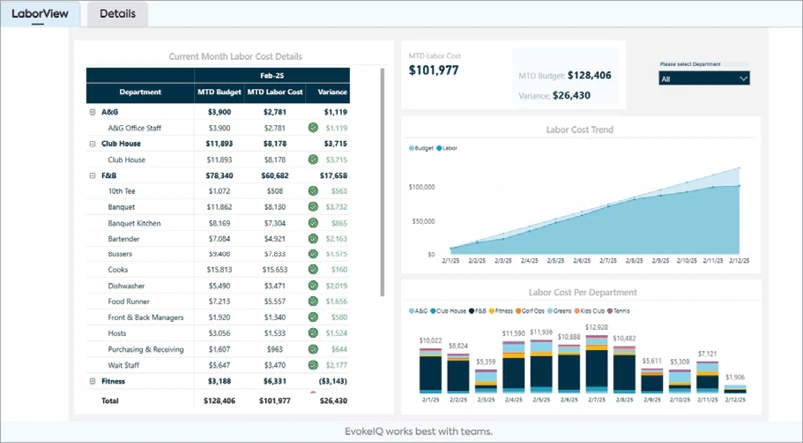Click the Dishwasher row green check icon
This screenshot has width=803, height=443.
[313, 286]
